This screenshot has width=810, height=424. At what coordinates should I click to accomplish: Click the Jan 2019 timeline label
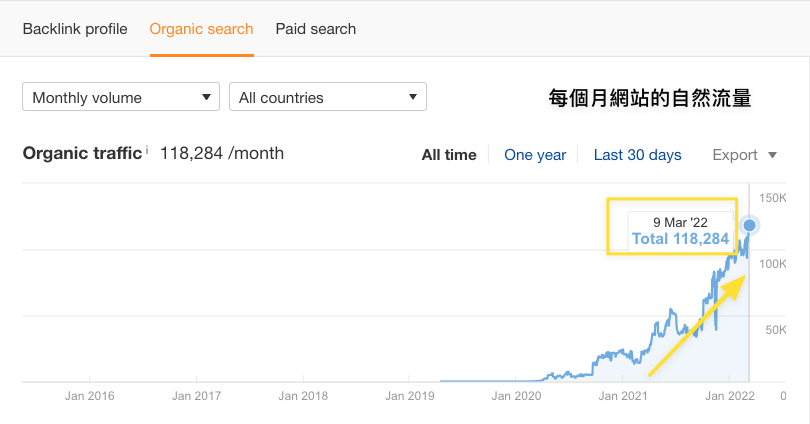[408, 396]
